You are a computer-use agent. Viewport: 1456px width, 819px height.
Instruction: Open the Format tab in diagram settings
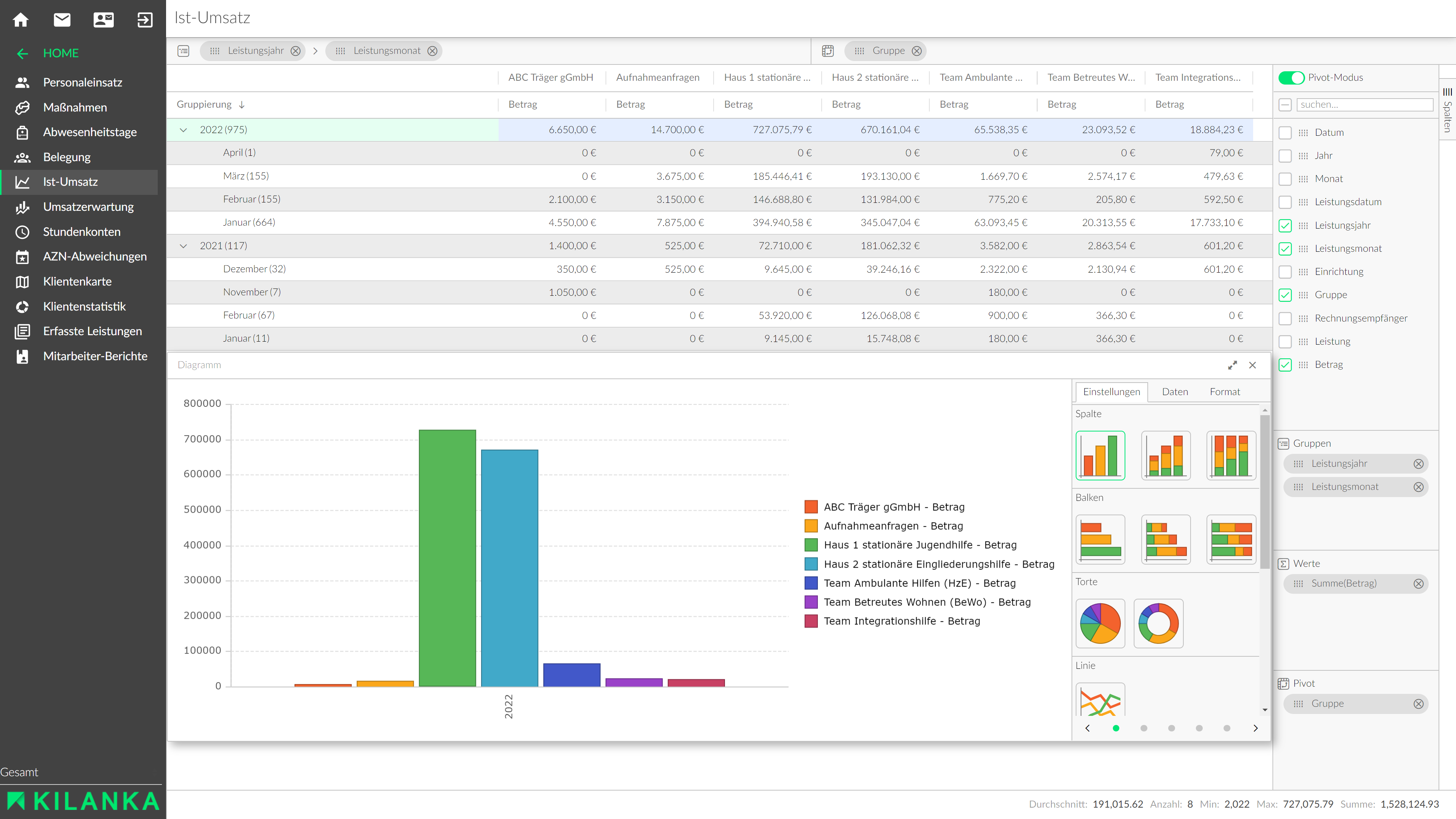point(1224,392)
